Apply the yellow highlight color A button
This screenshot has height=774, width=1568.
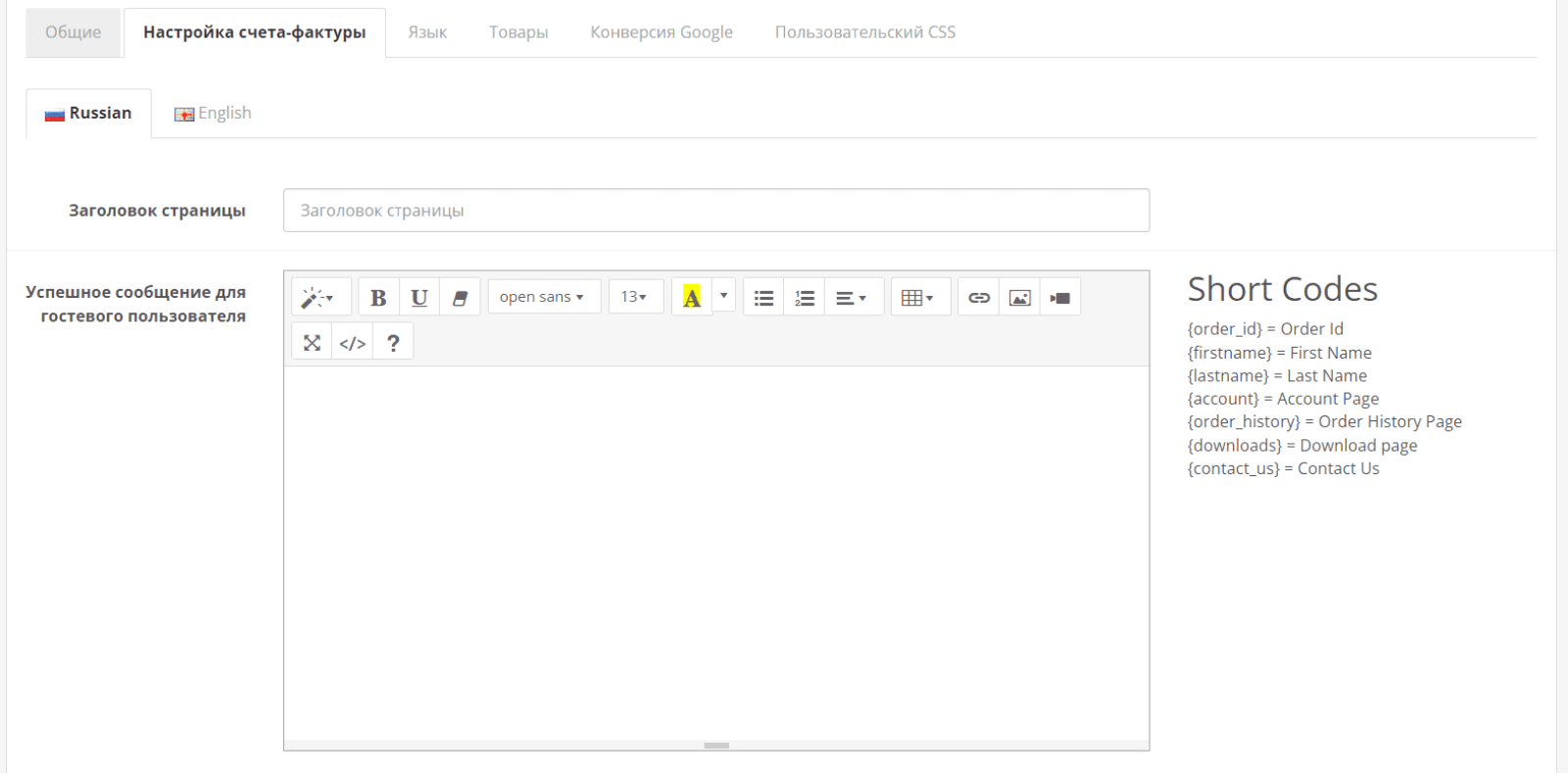coord(692,297)
